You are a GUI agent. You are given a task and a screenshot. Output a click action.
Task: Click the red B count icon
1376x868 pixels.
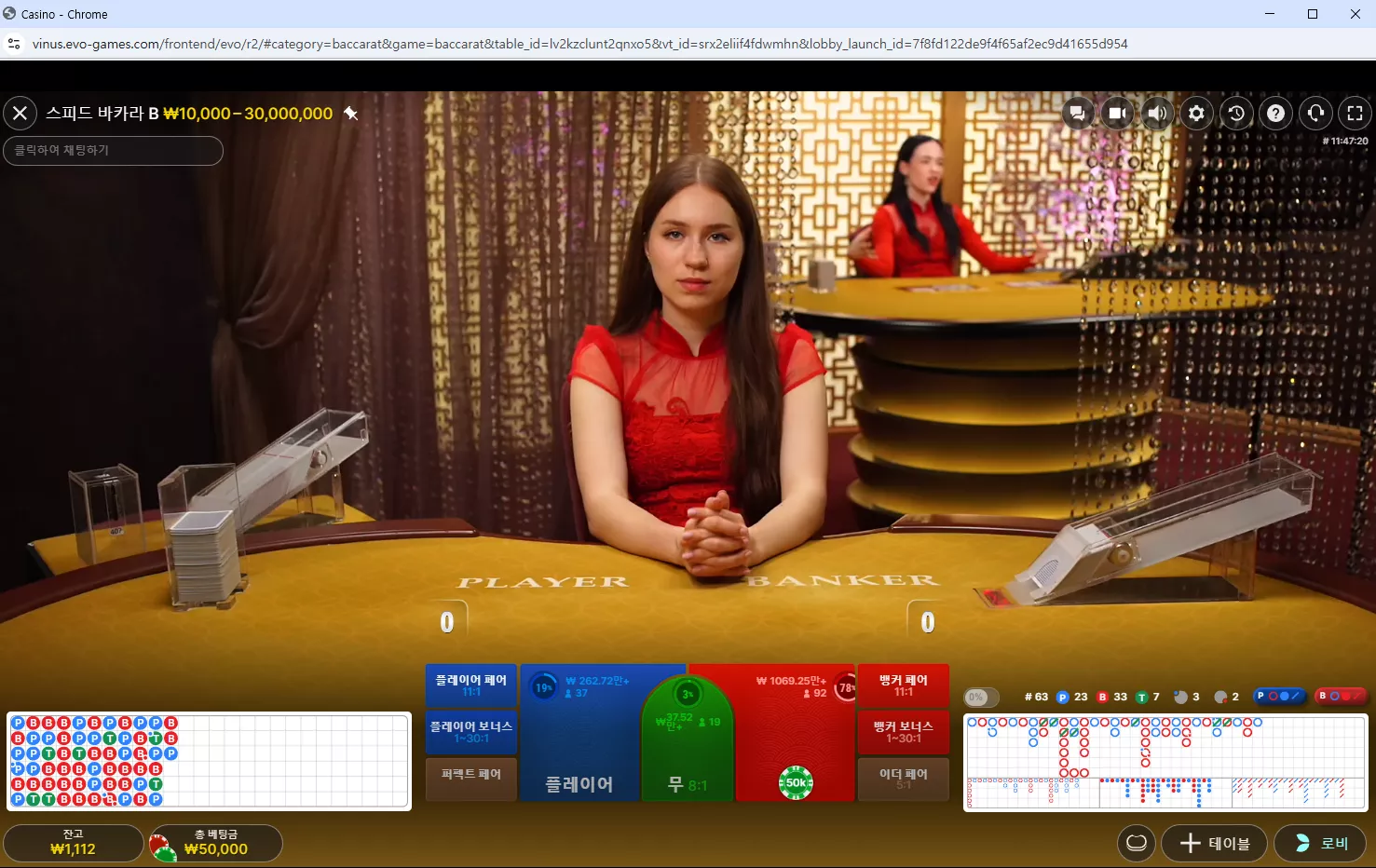[1103, 697]
